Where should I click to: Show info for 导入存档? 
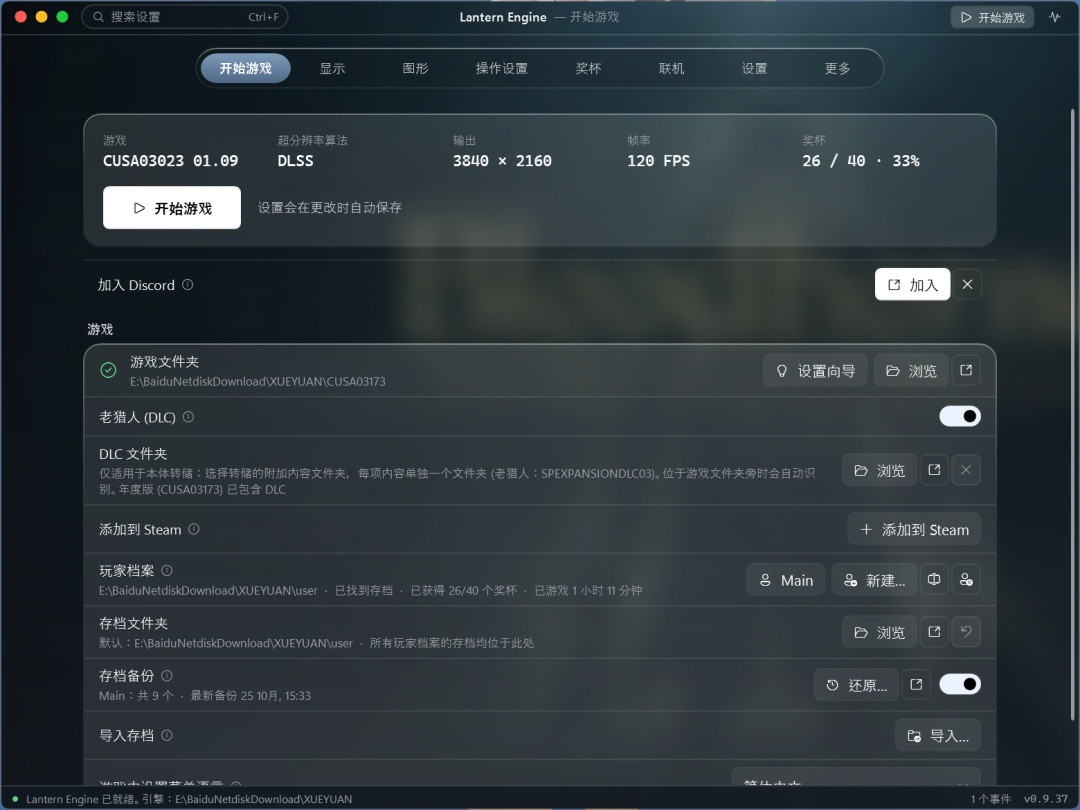[x=167, y=736]
